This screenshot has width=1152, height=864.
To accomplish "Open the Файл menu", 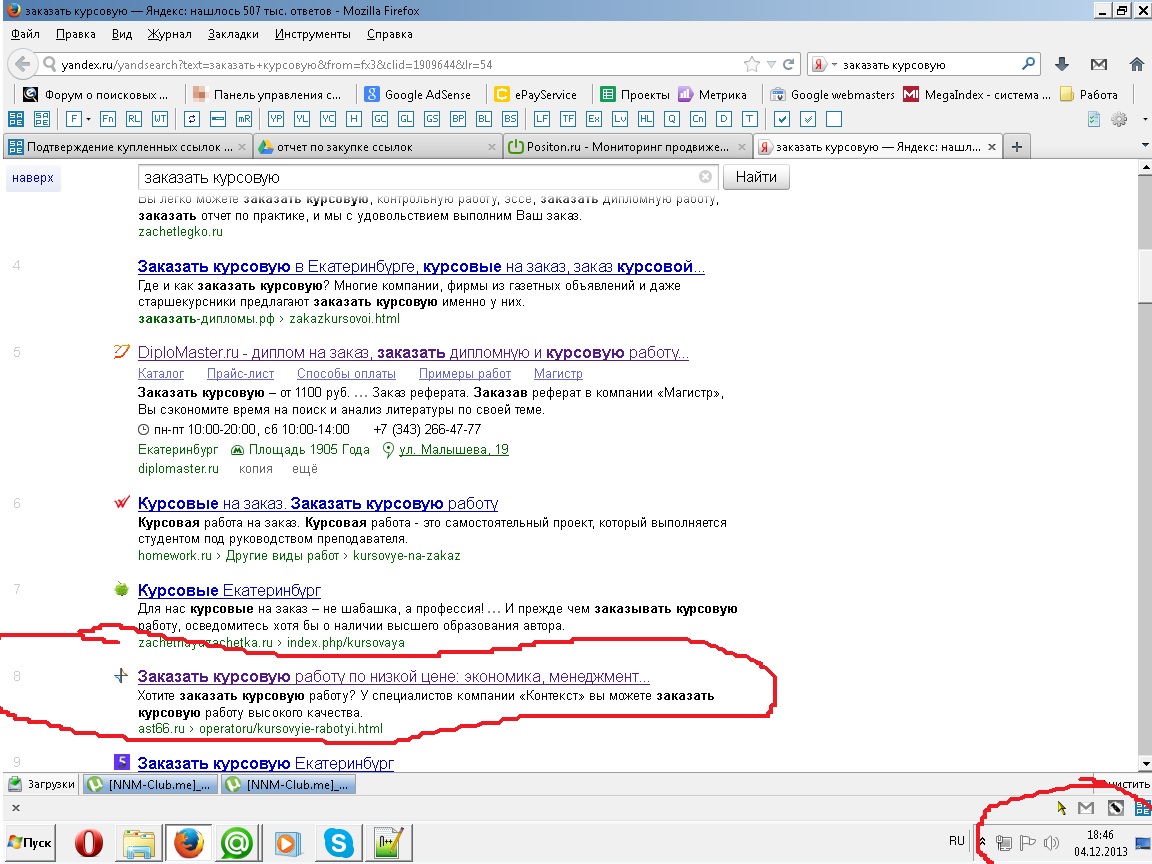I will point(26,34).
